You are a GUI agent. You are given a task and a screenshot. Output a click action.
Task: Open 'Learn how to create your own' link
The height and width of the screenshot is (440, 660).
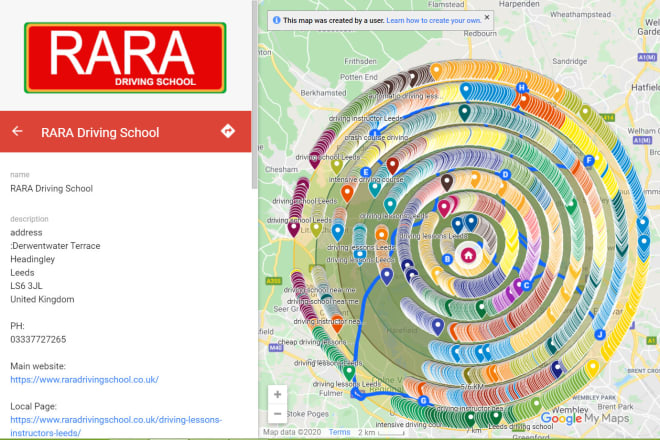[434, 20]
